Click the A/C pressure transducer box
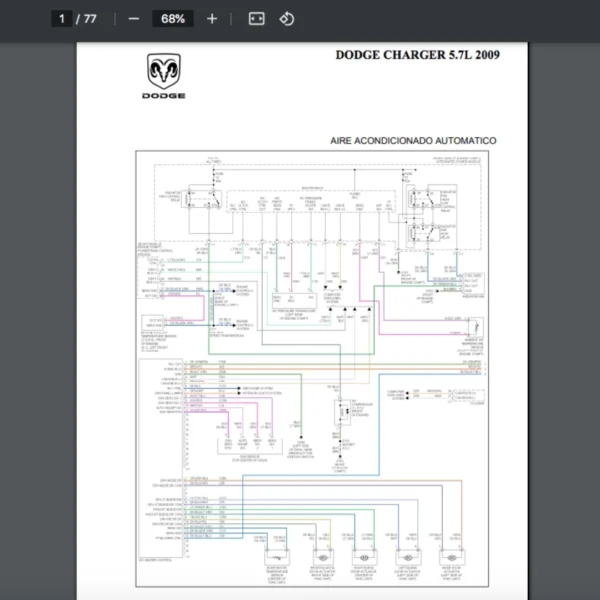The height and width of the screenshot is (600, 600). (x=286, y=300)
